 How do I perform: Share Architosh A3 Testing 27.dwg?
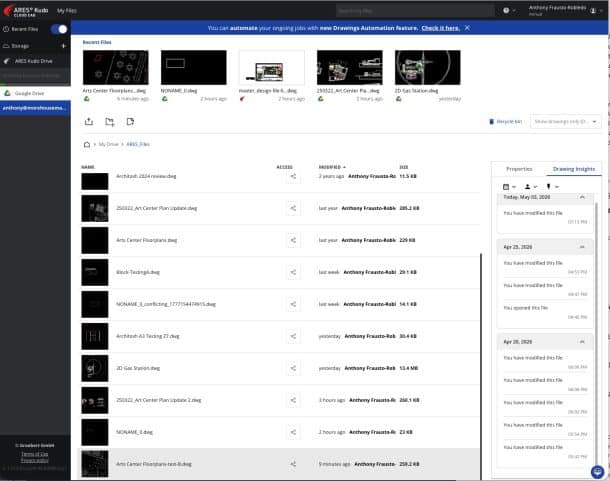(293, 336)
